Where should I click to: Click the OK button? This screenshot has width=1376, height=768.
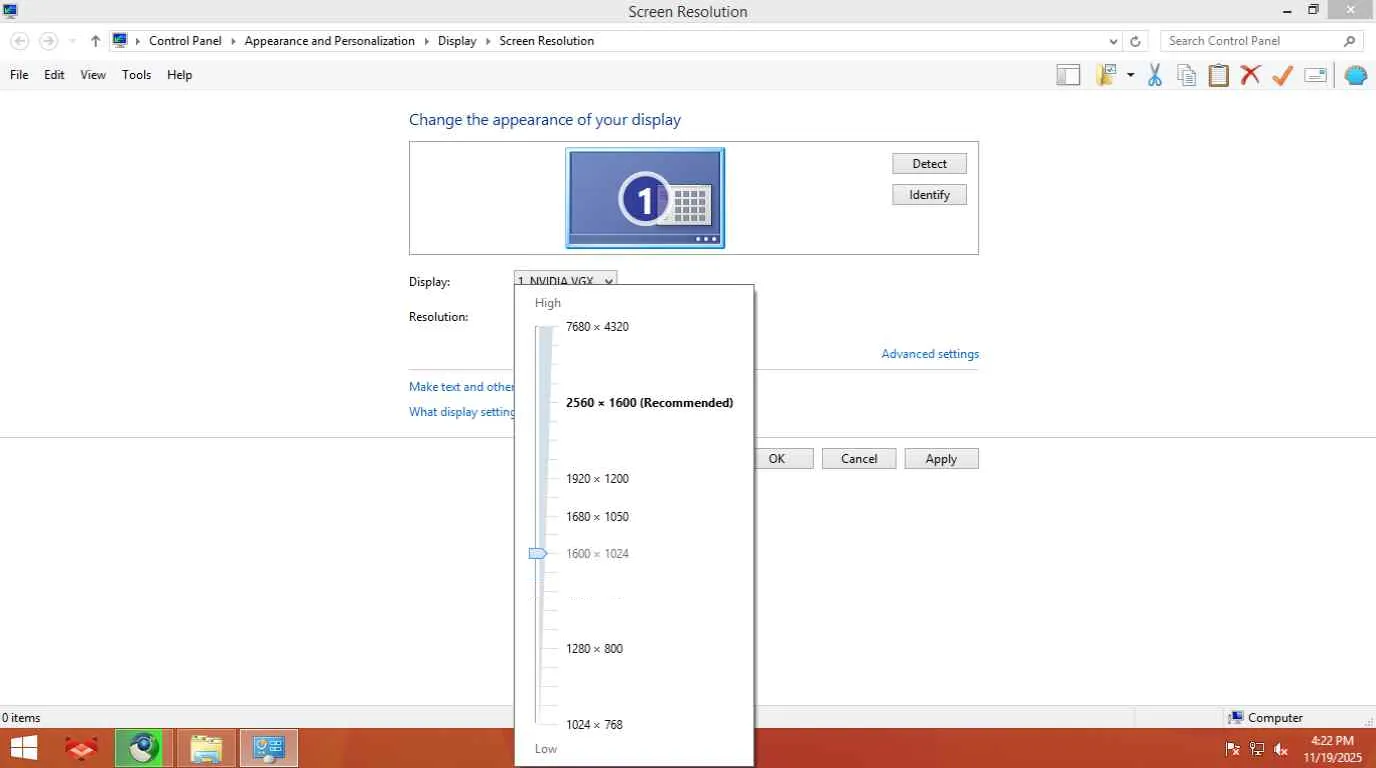[x=777, y=459]
